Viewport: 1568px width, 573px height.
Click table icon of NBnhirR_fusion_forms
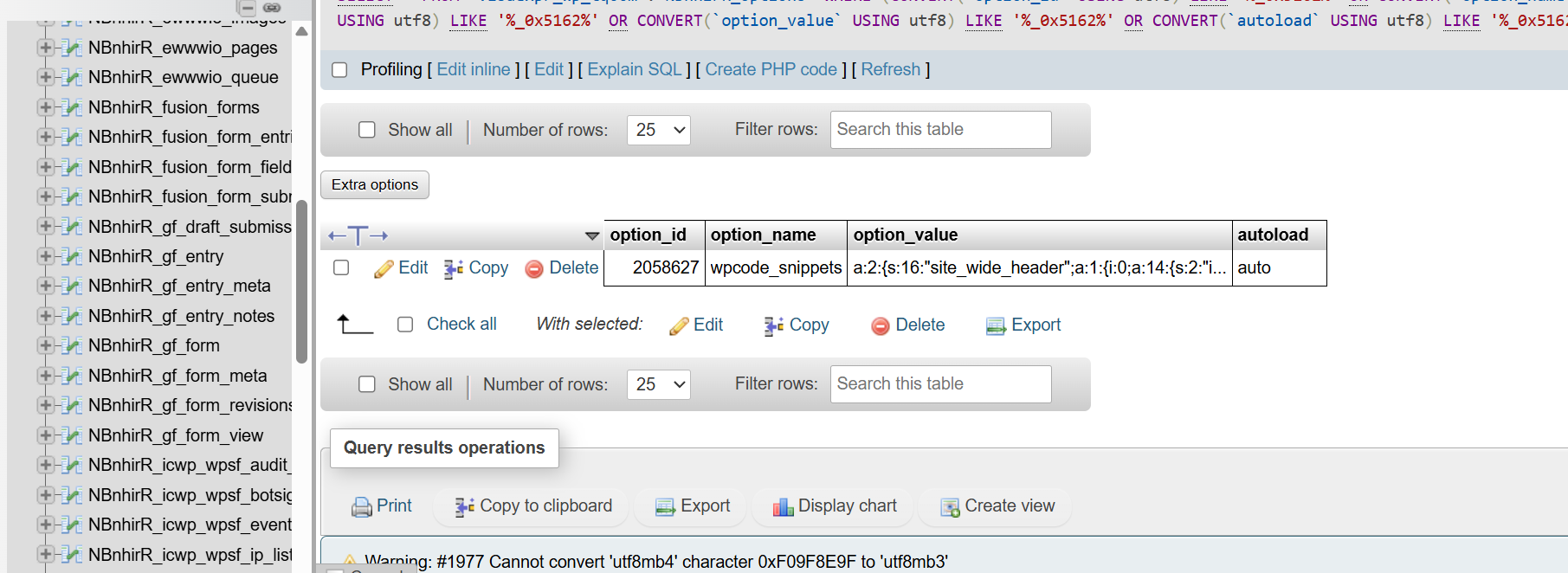point(73,108)
